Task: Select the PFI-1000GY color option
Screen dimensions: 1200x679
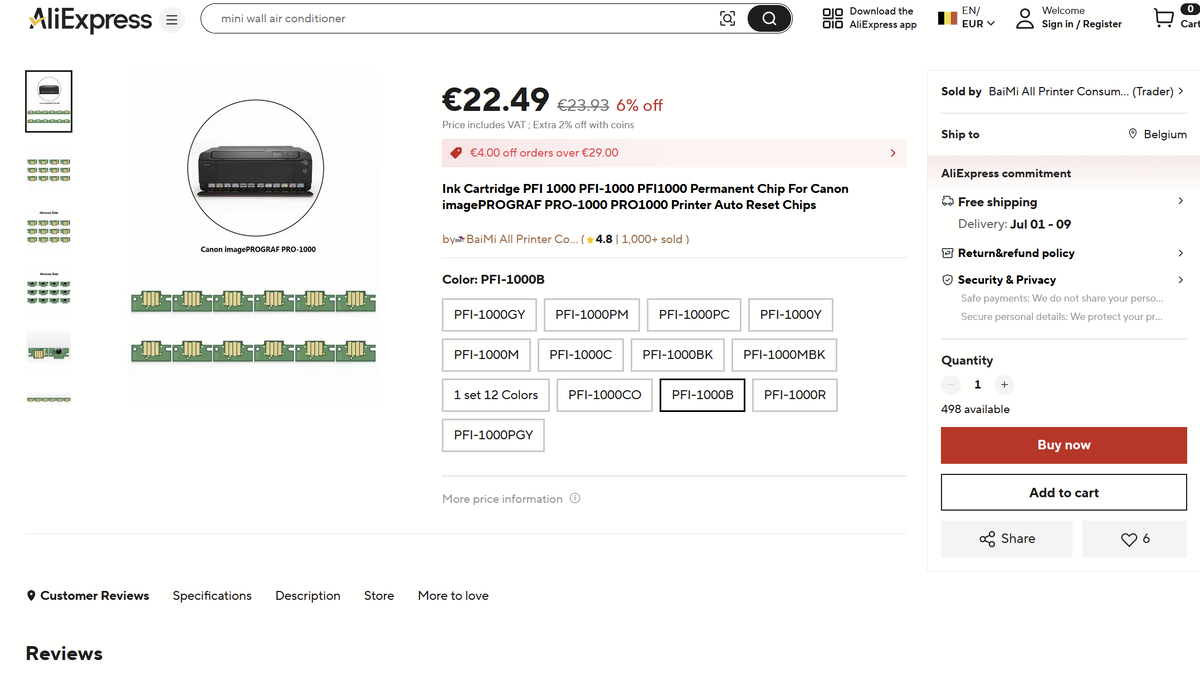Action: tap(490, 314)
